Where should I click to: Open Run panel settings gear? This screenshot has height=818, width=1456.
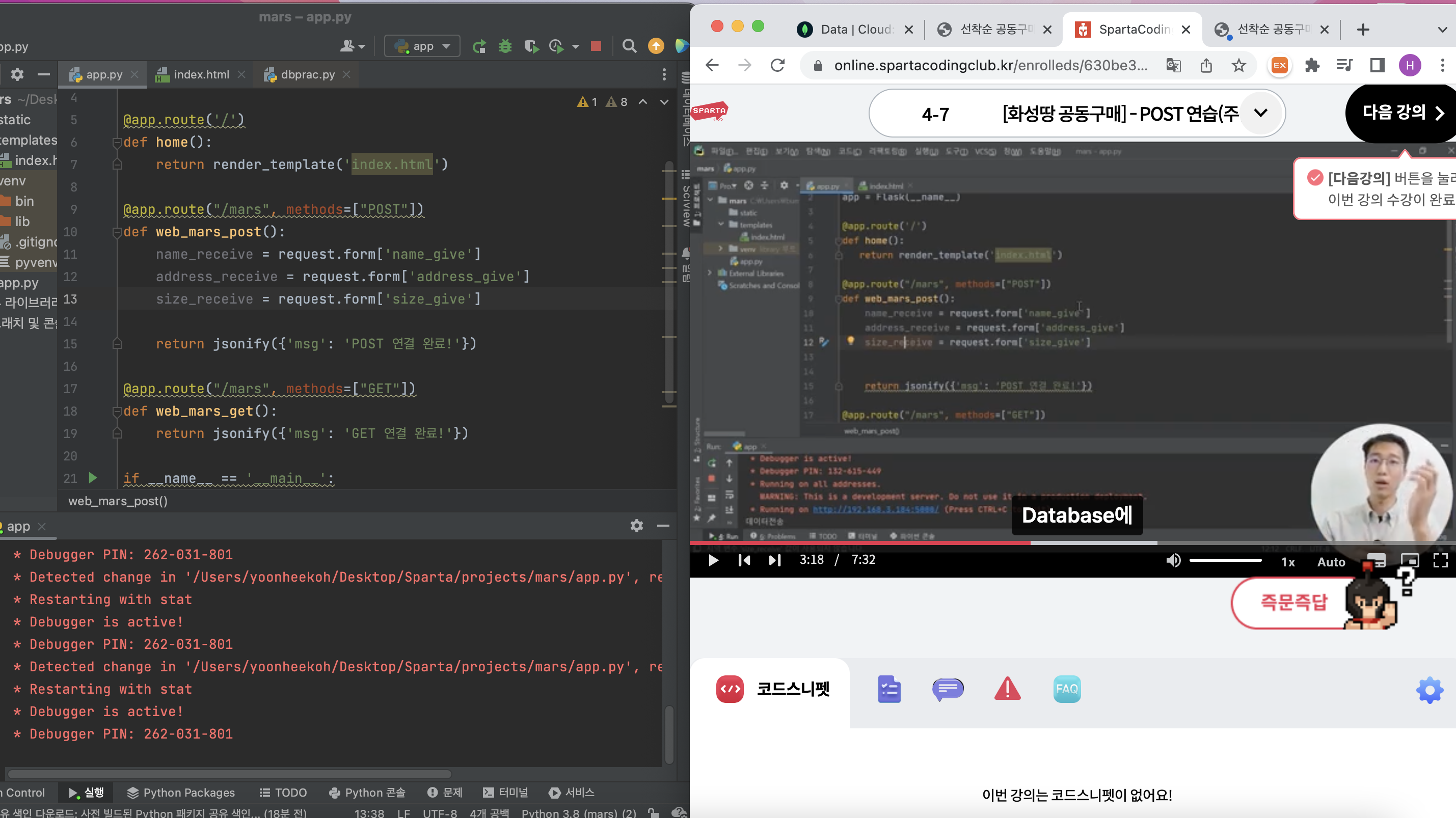tap(636, 526)
